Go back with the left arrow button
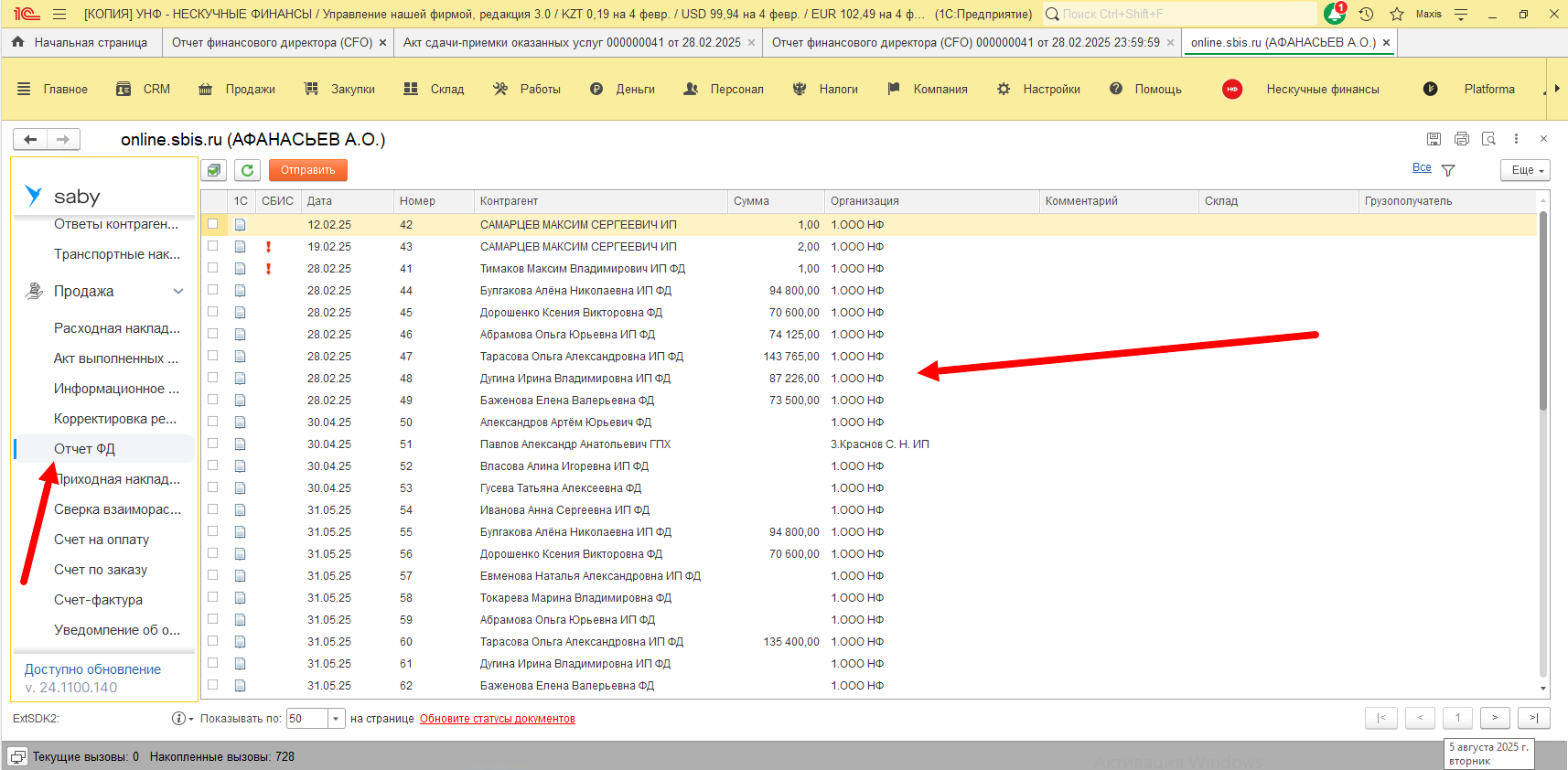Screen dimensions: 1568x770 click(x=30, y=139)
